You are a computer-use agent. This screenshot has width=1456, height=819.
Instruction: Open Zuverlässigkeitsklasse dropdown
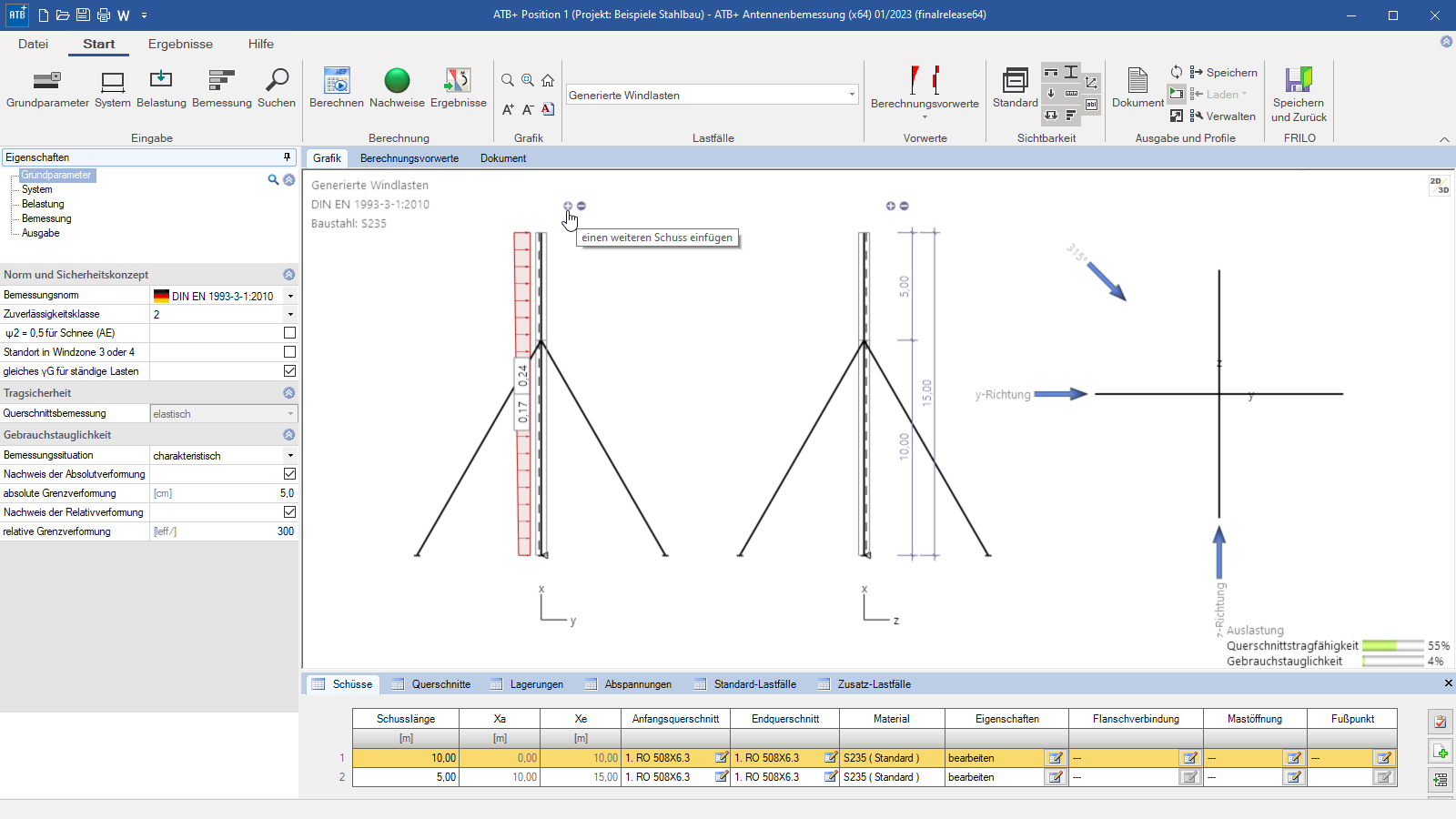click(290, 315)
